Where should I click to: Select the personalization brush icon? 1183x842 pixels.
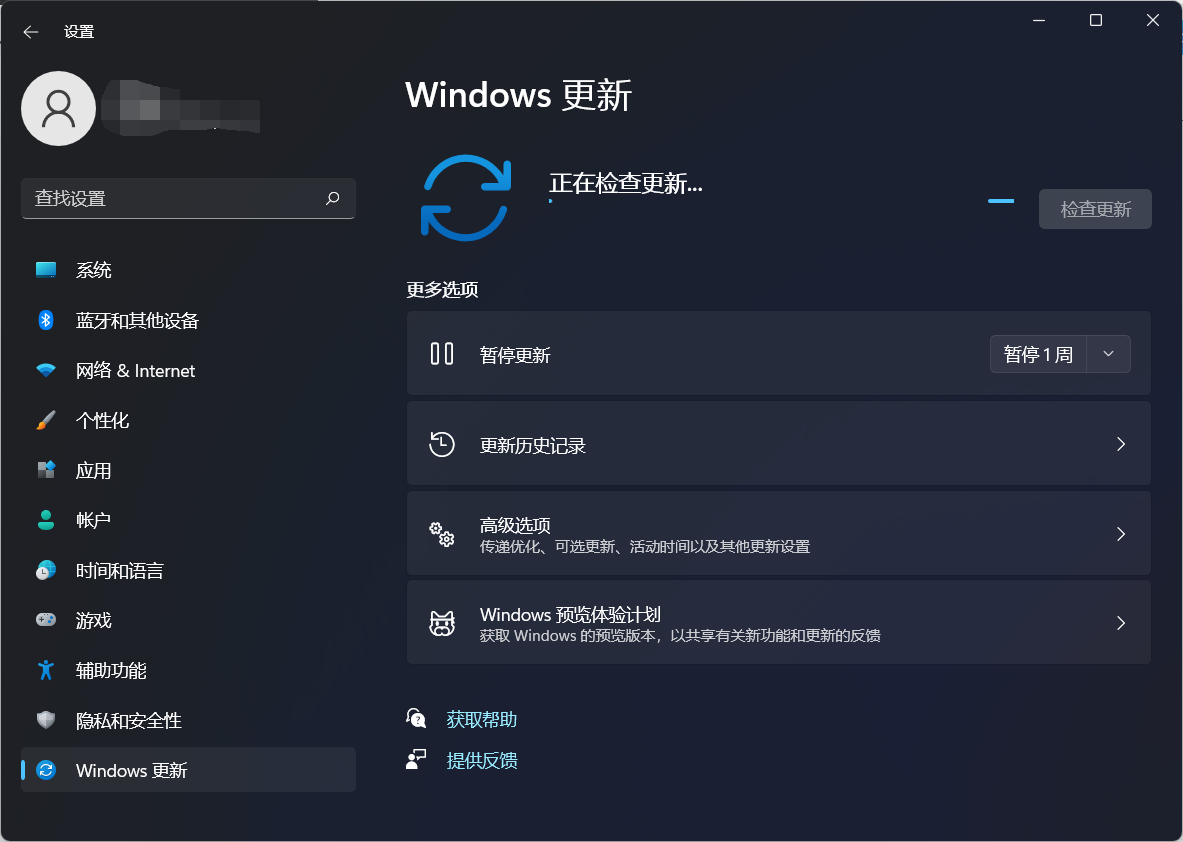tap(45, 420)
